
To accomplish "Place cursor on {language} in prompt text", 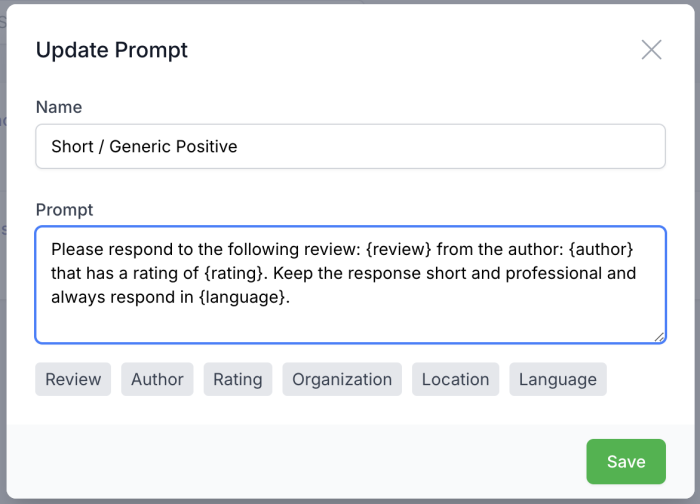I will pos(240,297).
